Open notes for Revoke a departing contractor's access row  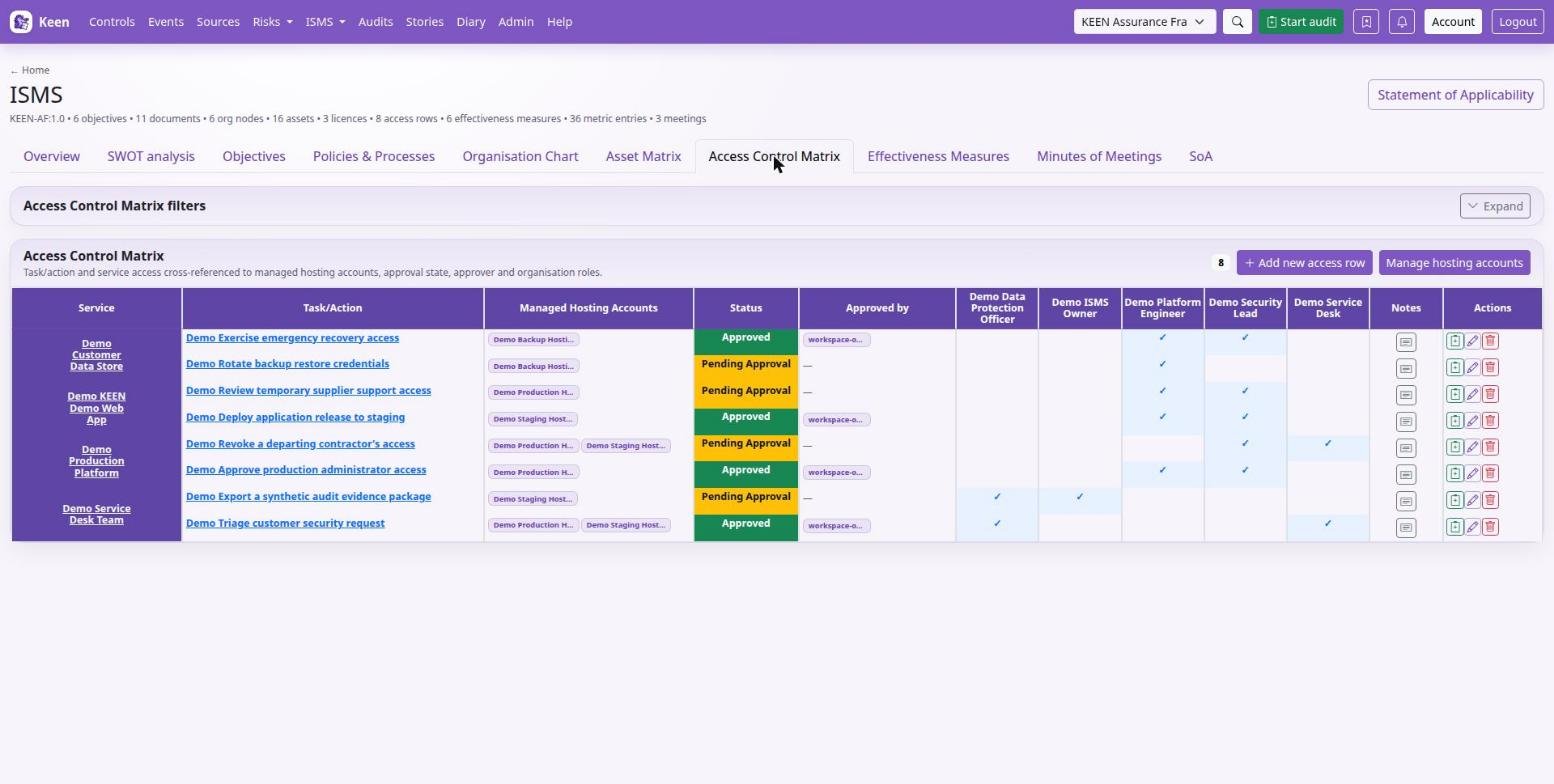coord(1405,448)
